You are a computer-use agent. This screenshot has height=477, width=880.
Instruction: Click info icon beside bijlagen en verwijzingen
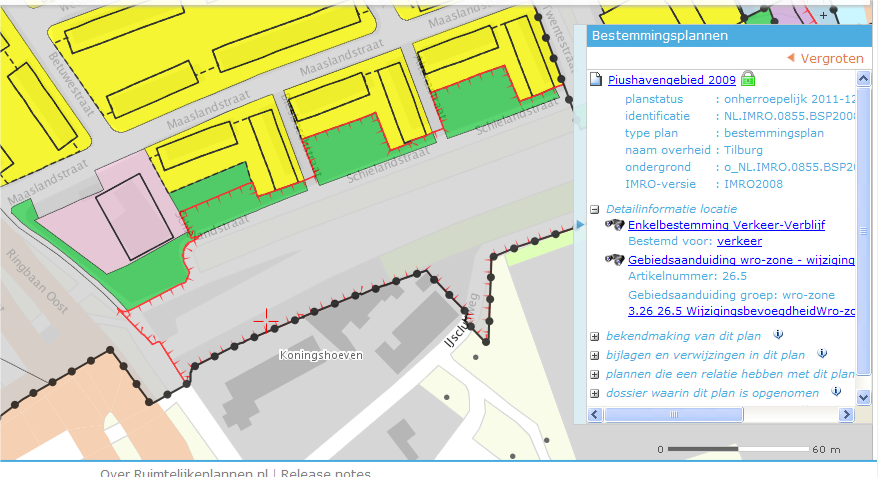pyautogui.click(x=822, y=354)
